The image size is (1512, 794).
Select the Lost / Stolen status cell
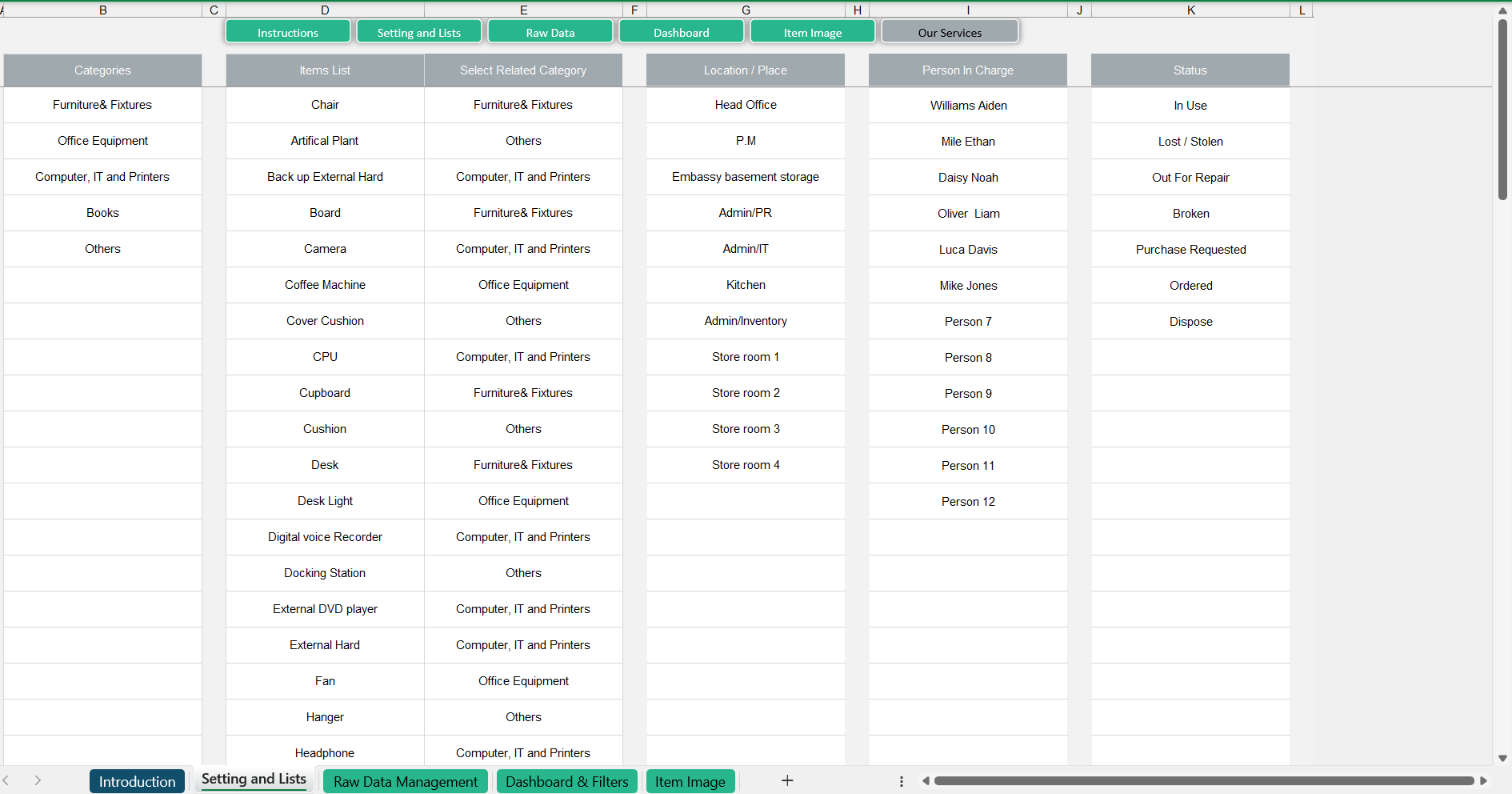tap(1190, 142)
